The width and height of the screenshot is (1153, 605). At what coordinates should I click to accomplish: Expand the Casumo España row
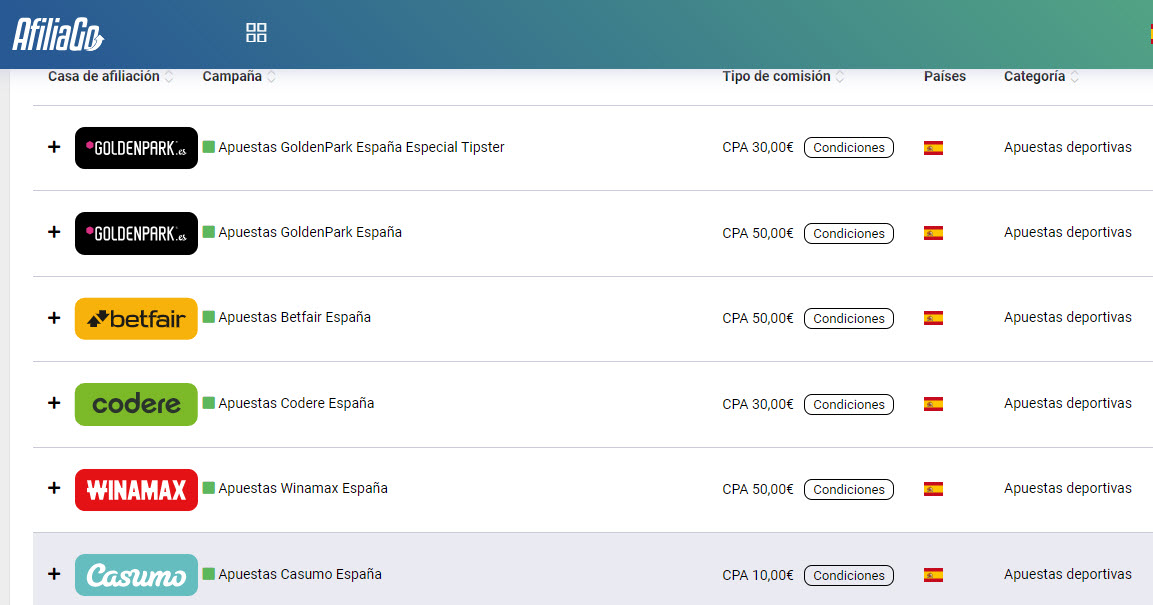point(54,574)
